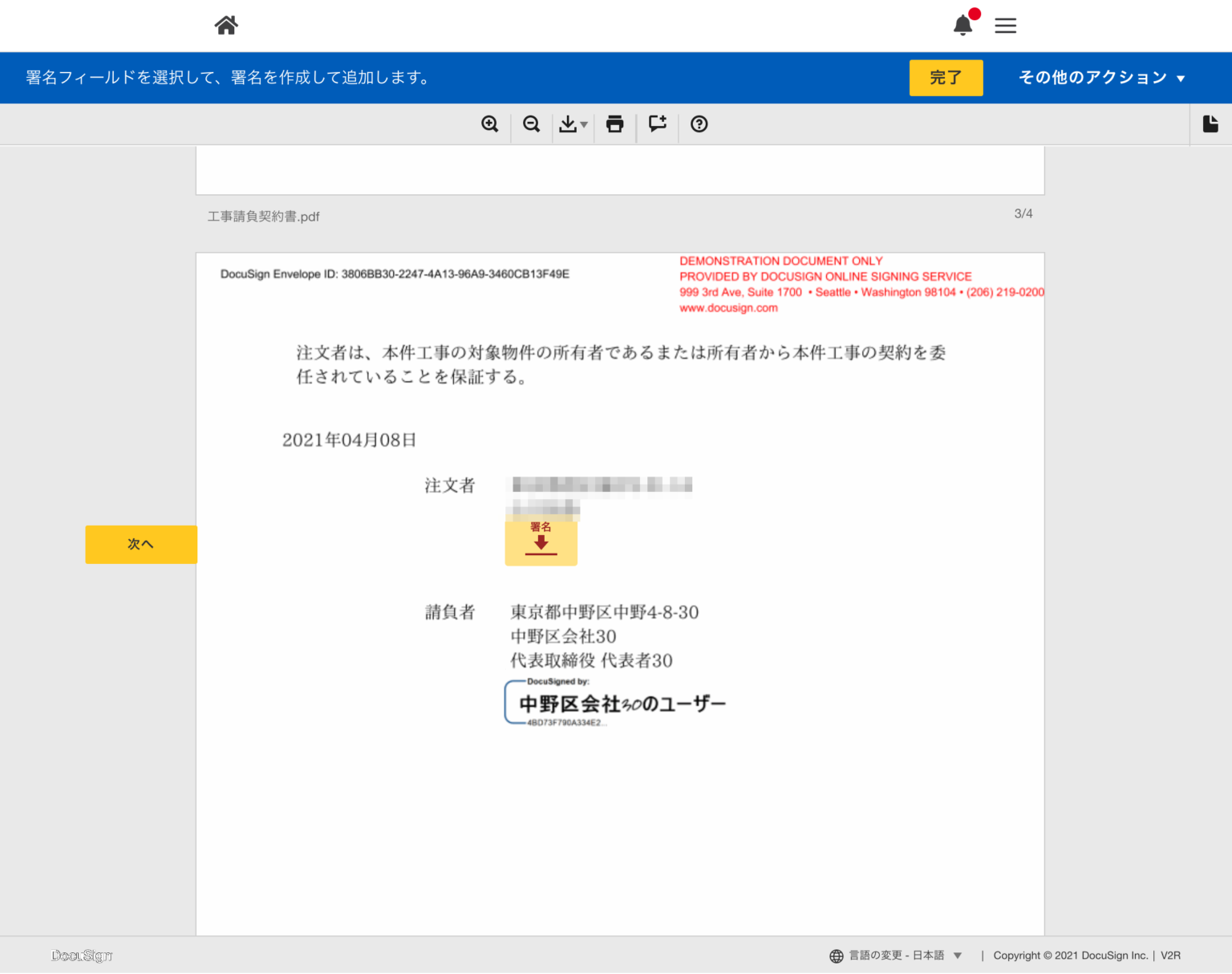Screen dimensions: 1232x974
Task: Go home using the house icon
Action: (225, 25)
